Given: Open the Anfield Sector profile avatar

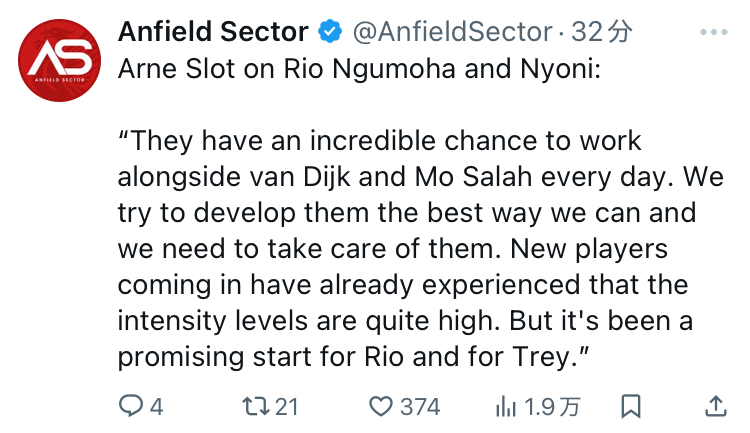Looking at the screenshot, I should (x=59, y=60).
